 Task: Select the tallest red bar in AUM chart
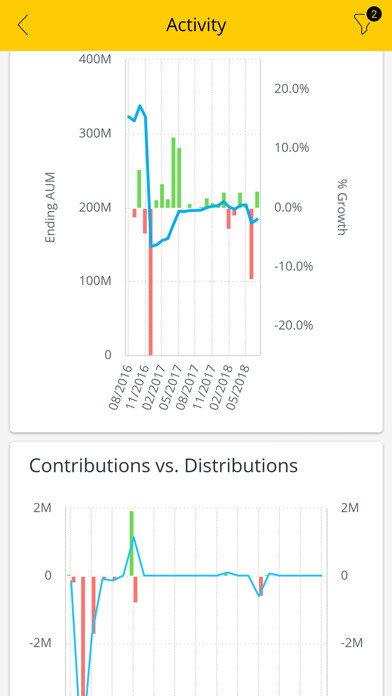point(150,281)
